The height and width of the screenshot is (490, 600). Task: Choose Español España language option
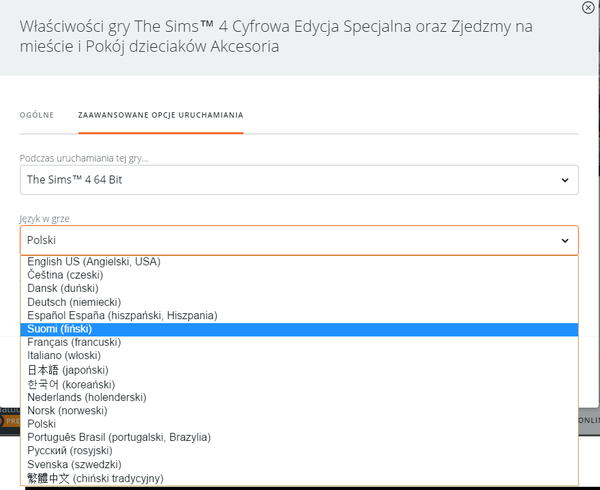click(x=122, y=316)
